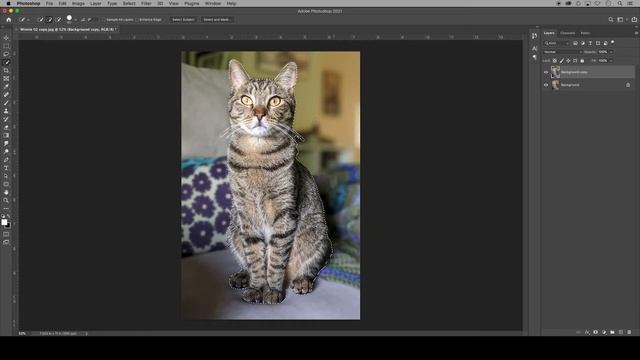Screen dimensions: 640x360
Task: Select the Path Selection tool
Action: (6, 176)
